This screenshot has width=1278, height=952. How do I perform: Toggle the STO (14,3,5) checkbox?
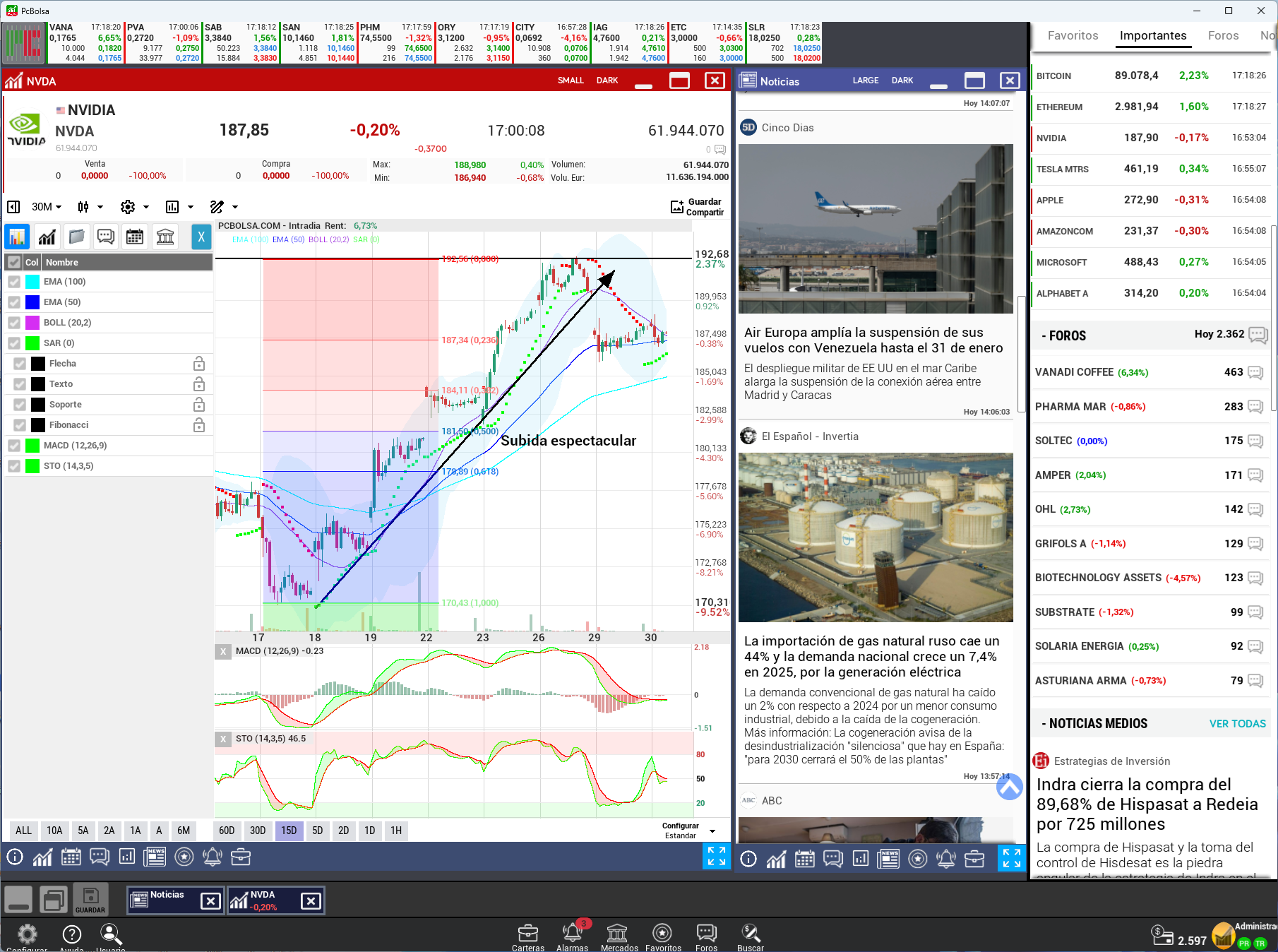point(14,466)
